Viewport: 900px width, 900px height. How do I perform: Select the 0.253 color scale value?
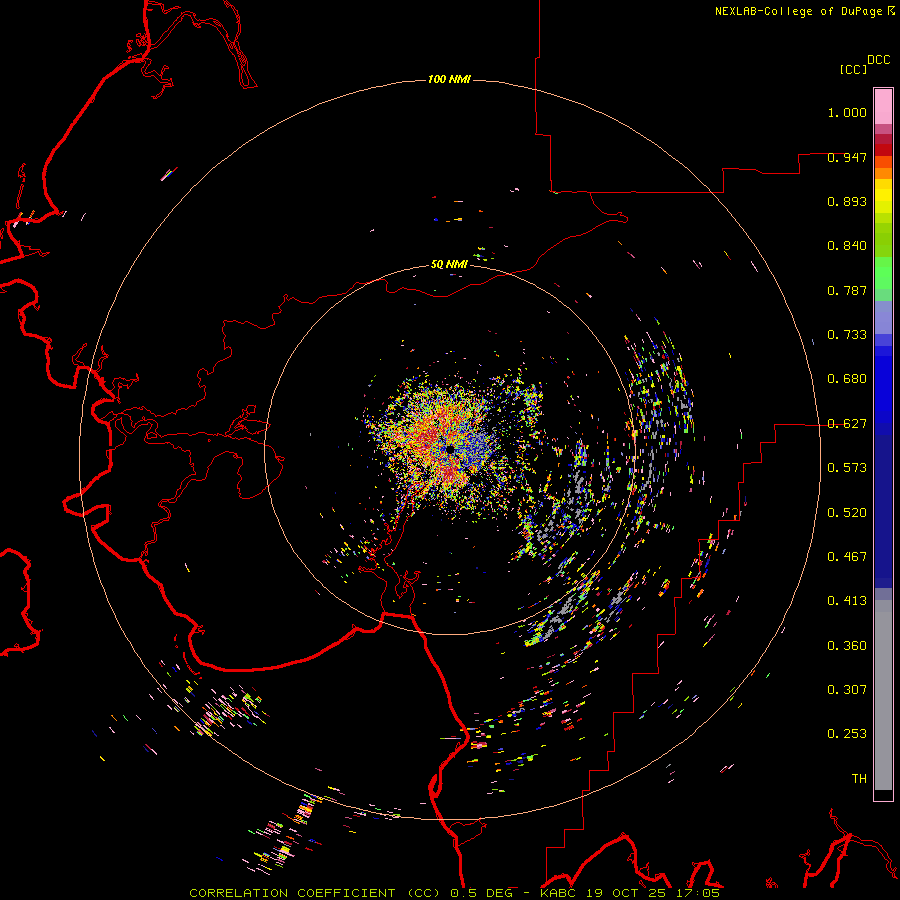pyautogui.click(x=847, y=734)
